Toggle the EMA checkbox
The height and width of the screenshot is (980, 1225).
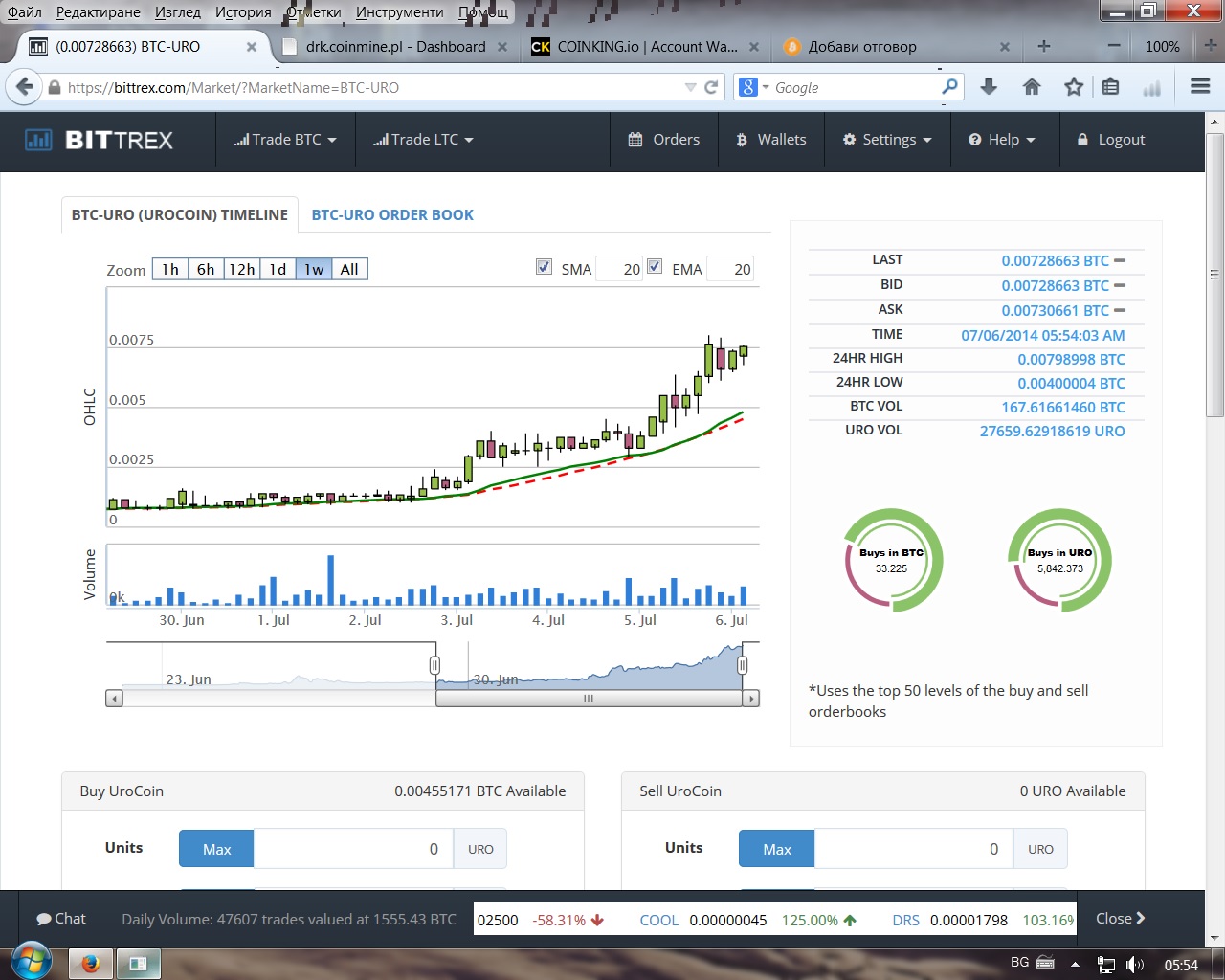pos(655,267)
